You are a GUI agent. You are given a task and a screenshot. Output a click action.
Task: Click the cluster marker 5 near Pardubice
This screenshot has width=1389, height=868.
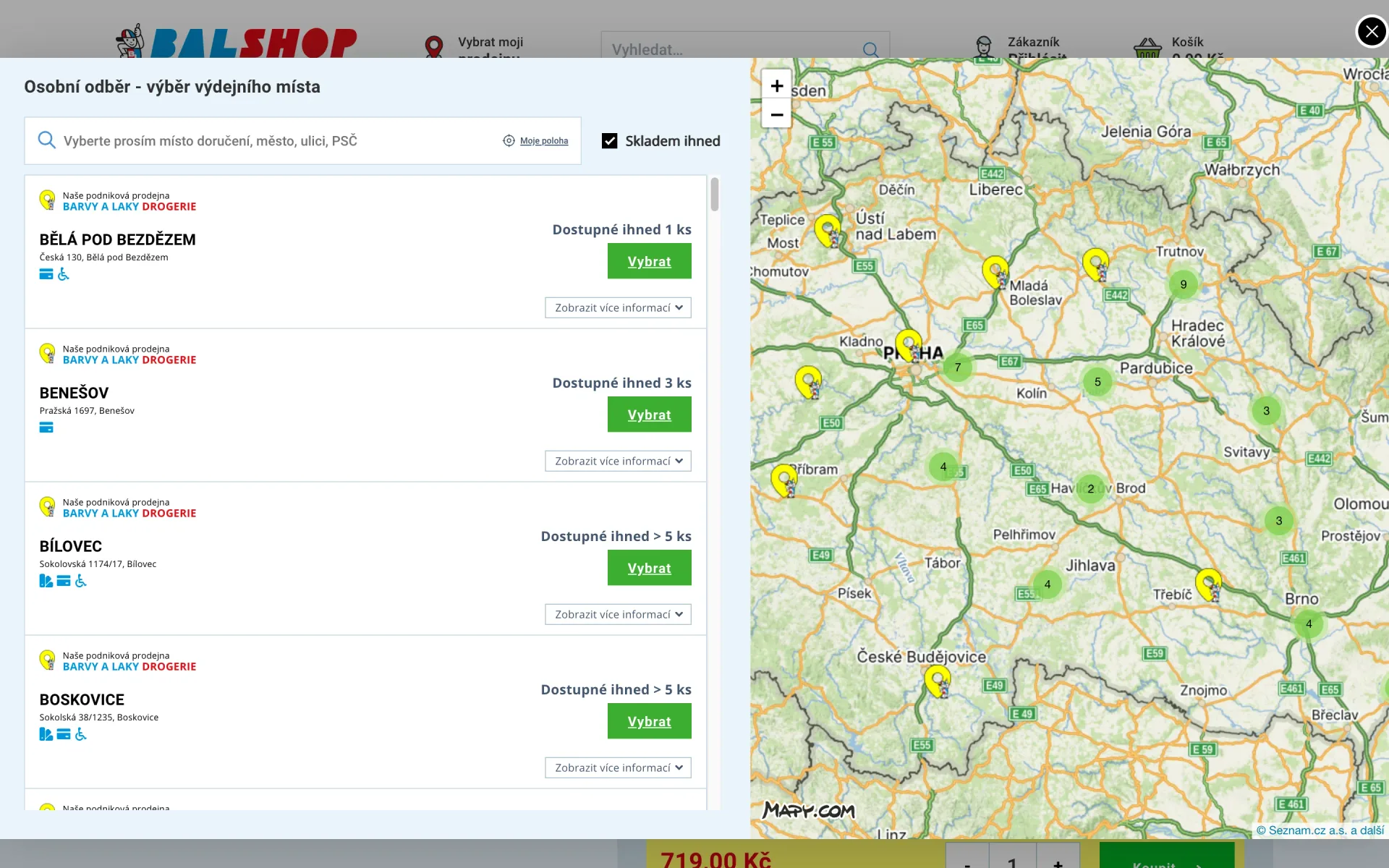1097,382
